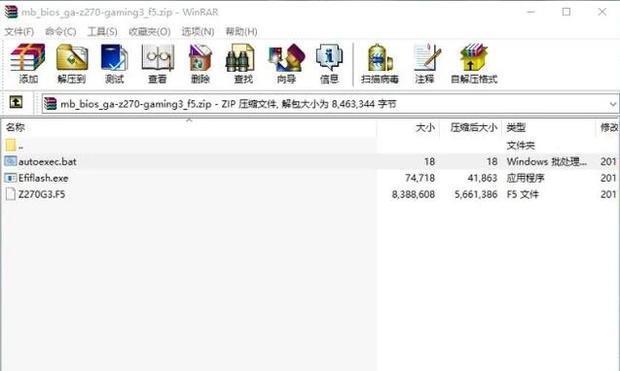Open the 注释 (Comment) tool
The width and height of the screenshot is (620, 371).
point(425,63)
